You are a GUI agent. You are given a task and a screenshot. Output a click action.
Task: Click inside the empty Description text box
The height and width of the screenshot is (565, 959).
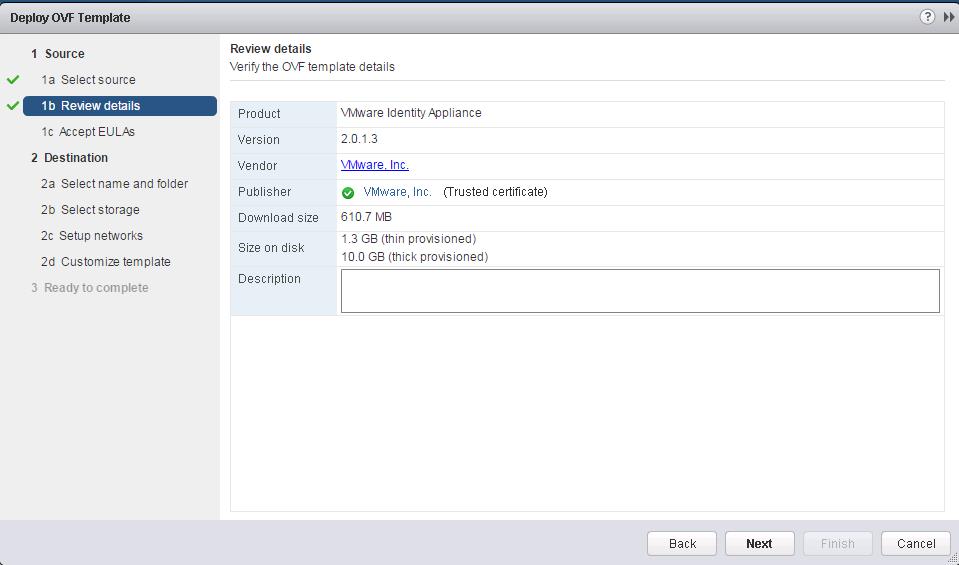click(640, 291)
